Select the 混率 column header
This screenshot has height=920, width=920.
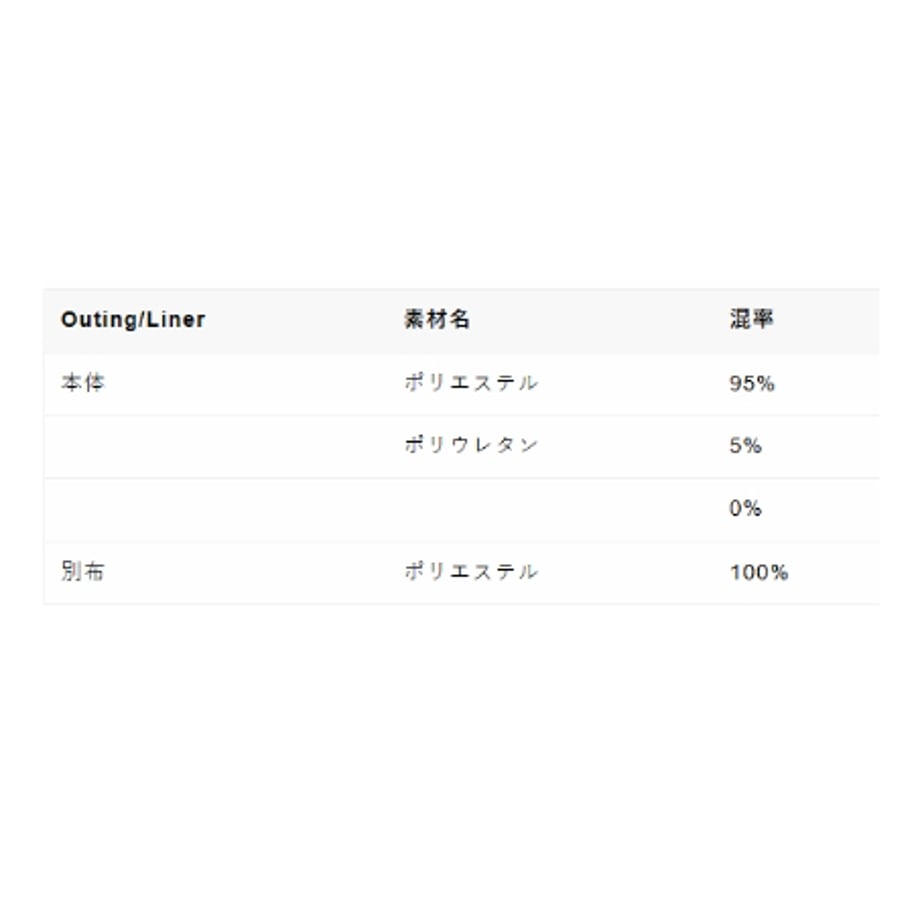(x=752, y=319)
